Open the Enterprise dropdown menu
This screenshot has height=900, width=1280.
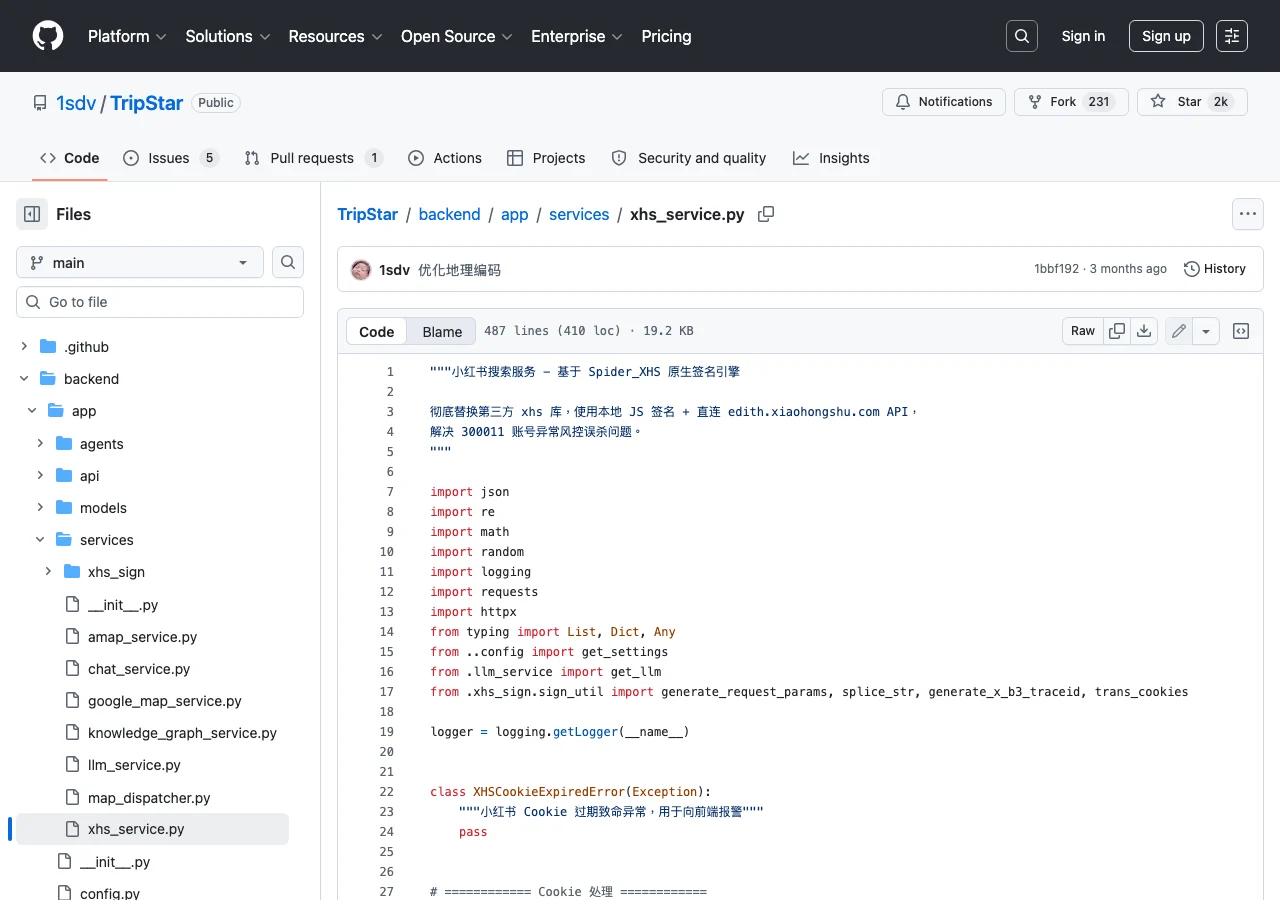click(577, 36)
